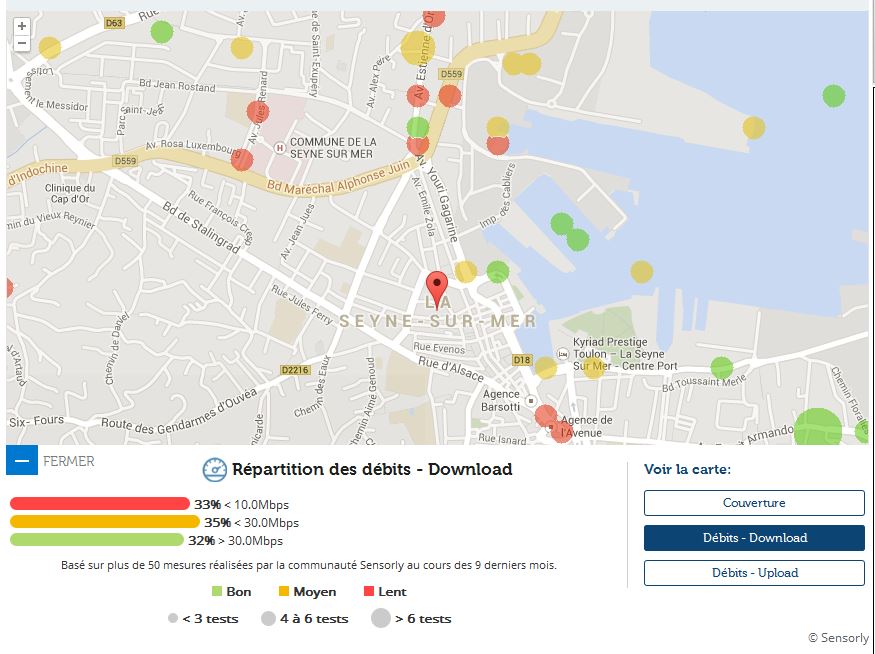Click the hospital H marker near Commune de la Seyne

(x=278, y=147)
